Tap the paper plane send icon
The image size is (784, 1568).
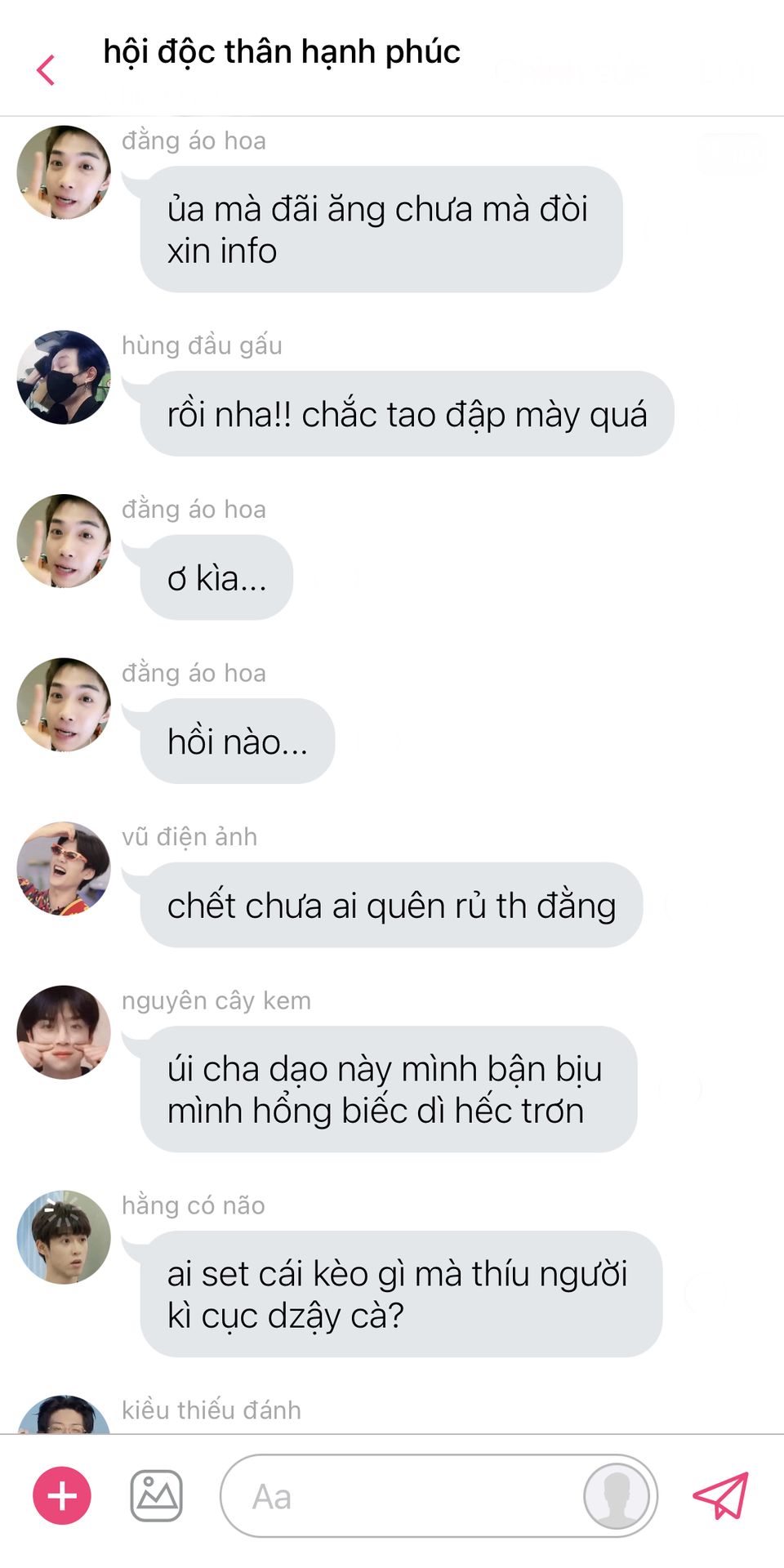[720, 1495]
